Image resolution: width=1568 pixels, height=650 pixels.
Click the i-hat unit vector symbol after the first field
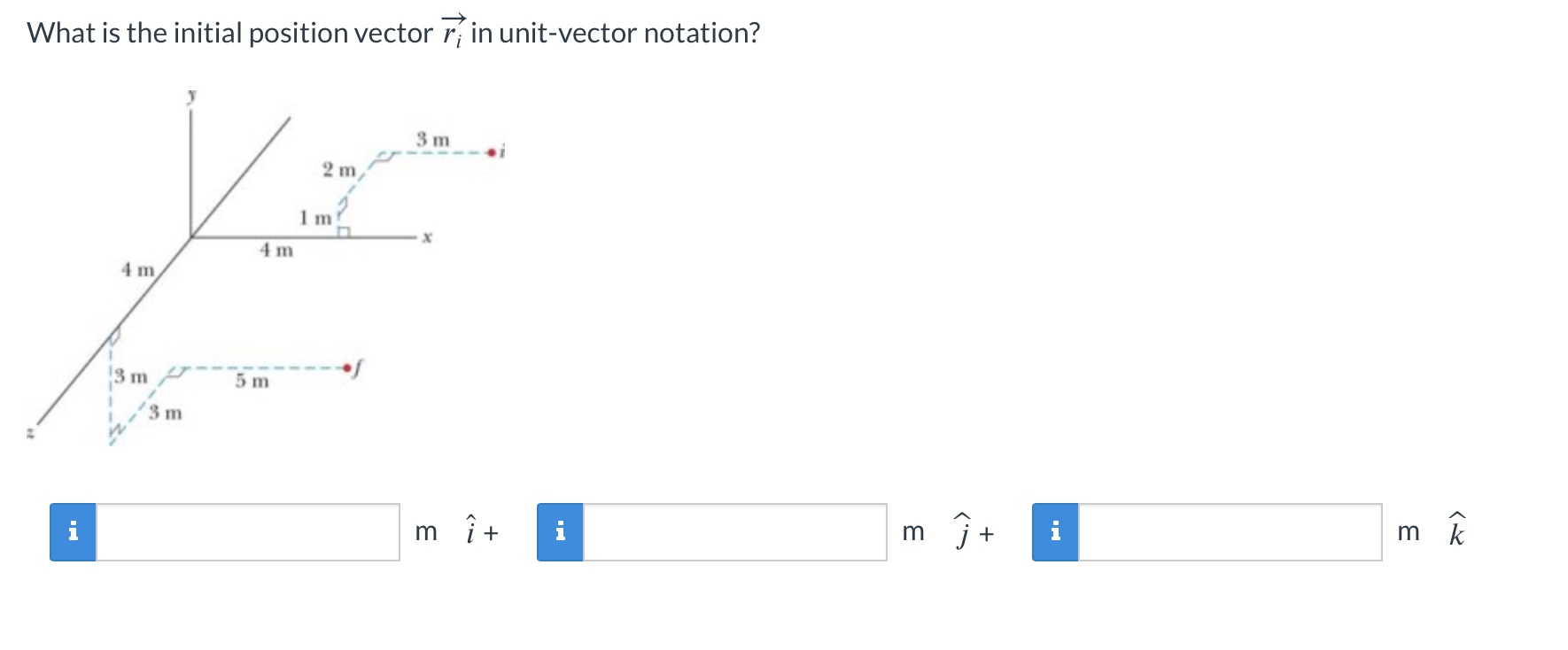(470, 531)
